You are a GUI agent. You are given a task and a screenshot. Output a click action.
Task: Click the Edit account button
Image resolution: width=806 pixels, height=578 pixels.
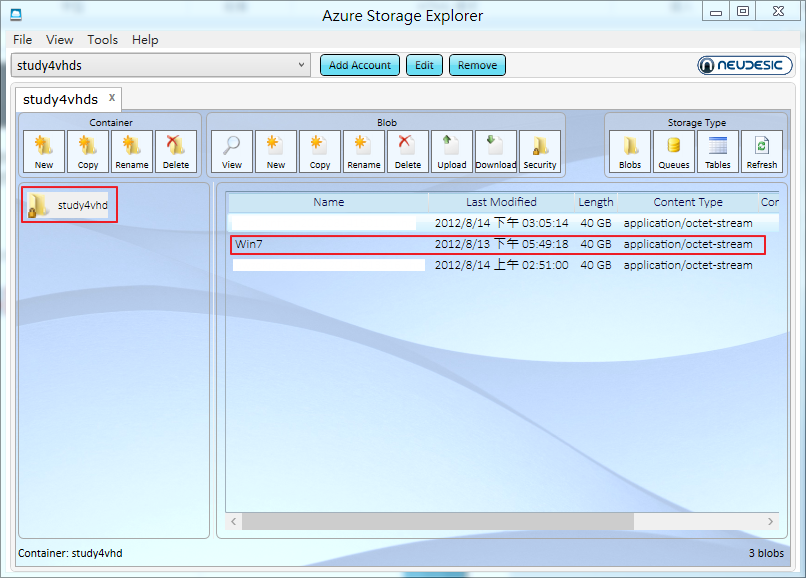pos(424,65)
